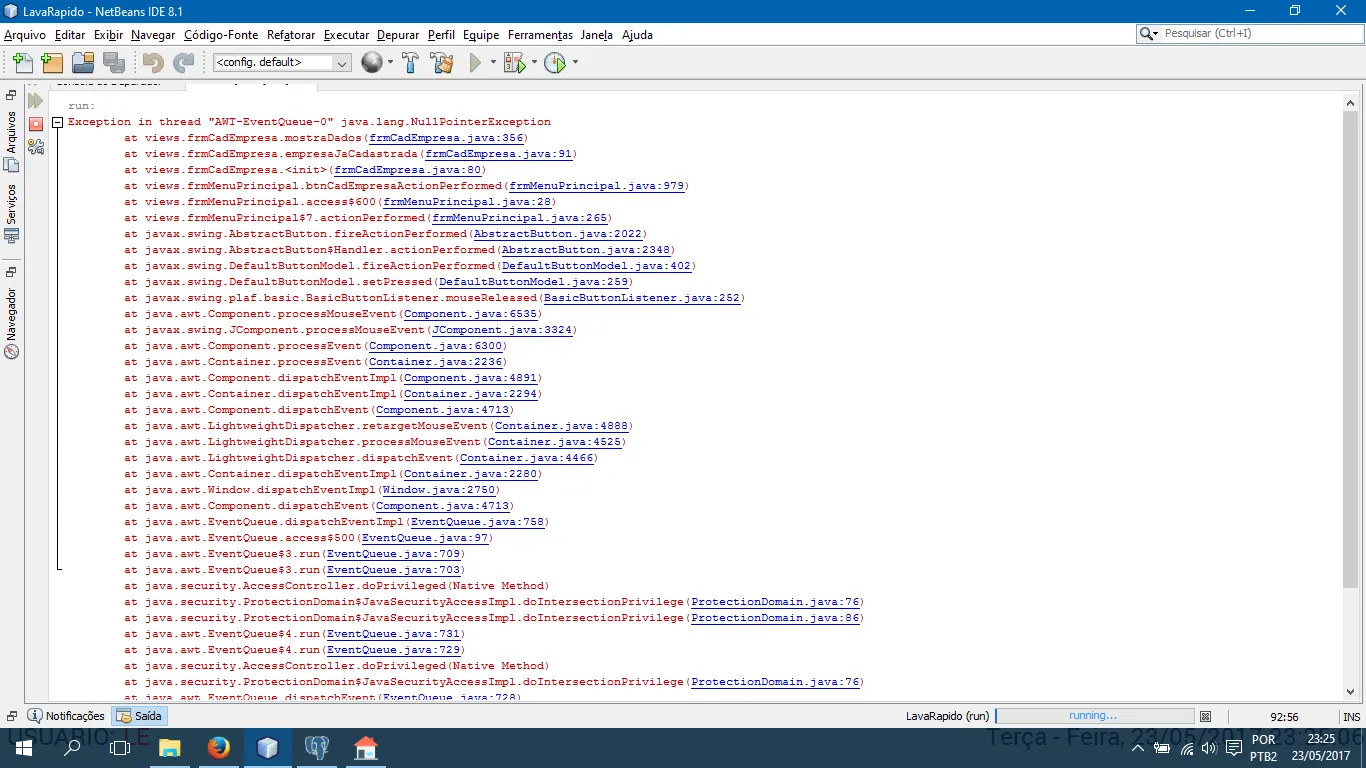Image resolution: width=1366 pixels, height=768 pixels.
Task: Open the Executar menu
Action: 346,35
